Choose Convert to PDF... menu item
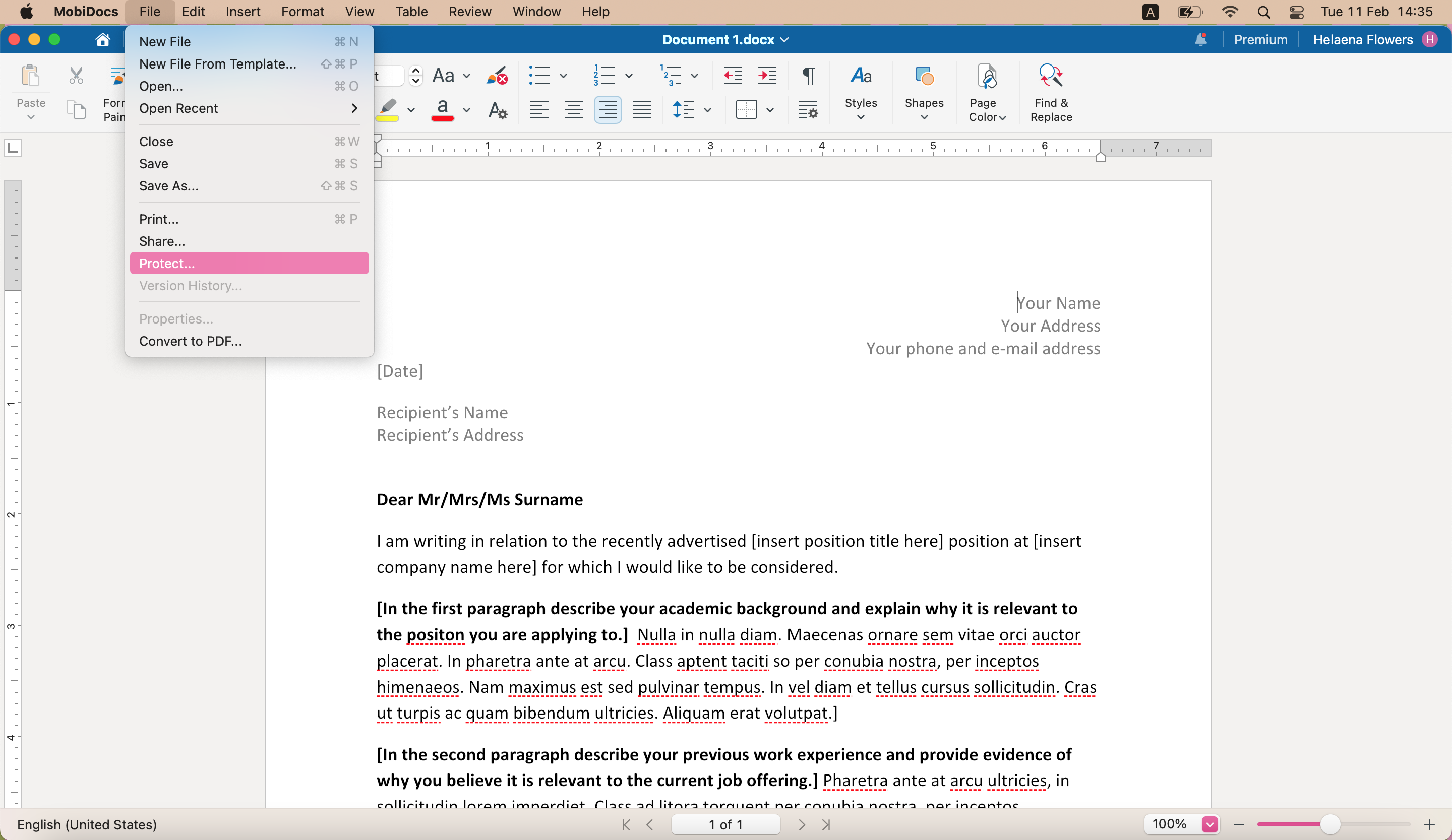The width and height of the screenshot is (1452, 840). pos(249,341)
